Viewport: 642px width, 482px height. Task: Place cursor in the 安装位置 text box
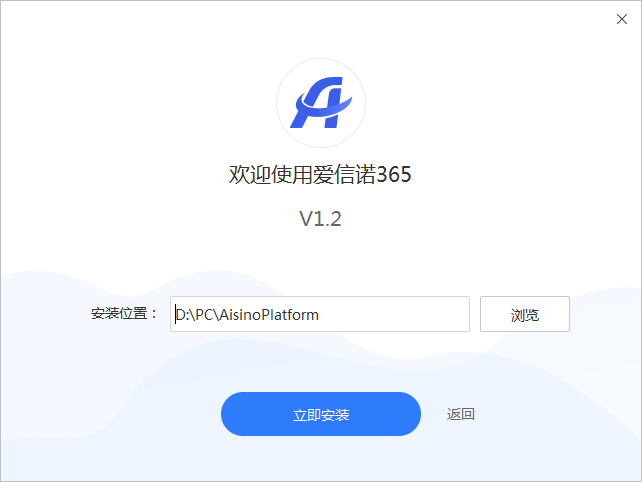click(x=320, y=314)
